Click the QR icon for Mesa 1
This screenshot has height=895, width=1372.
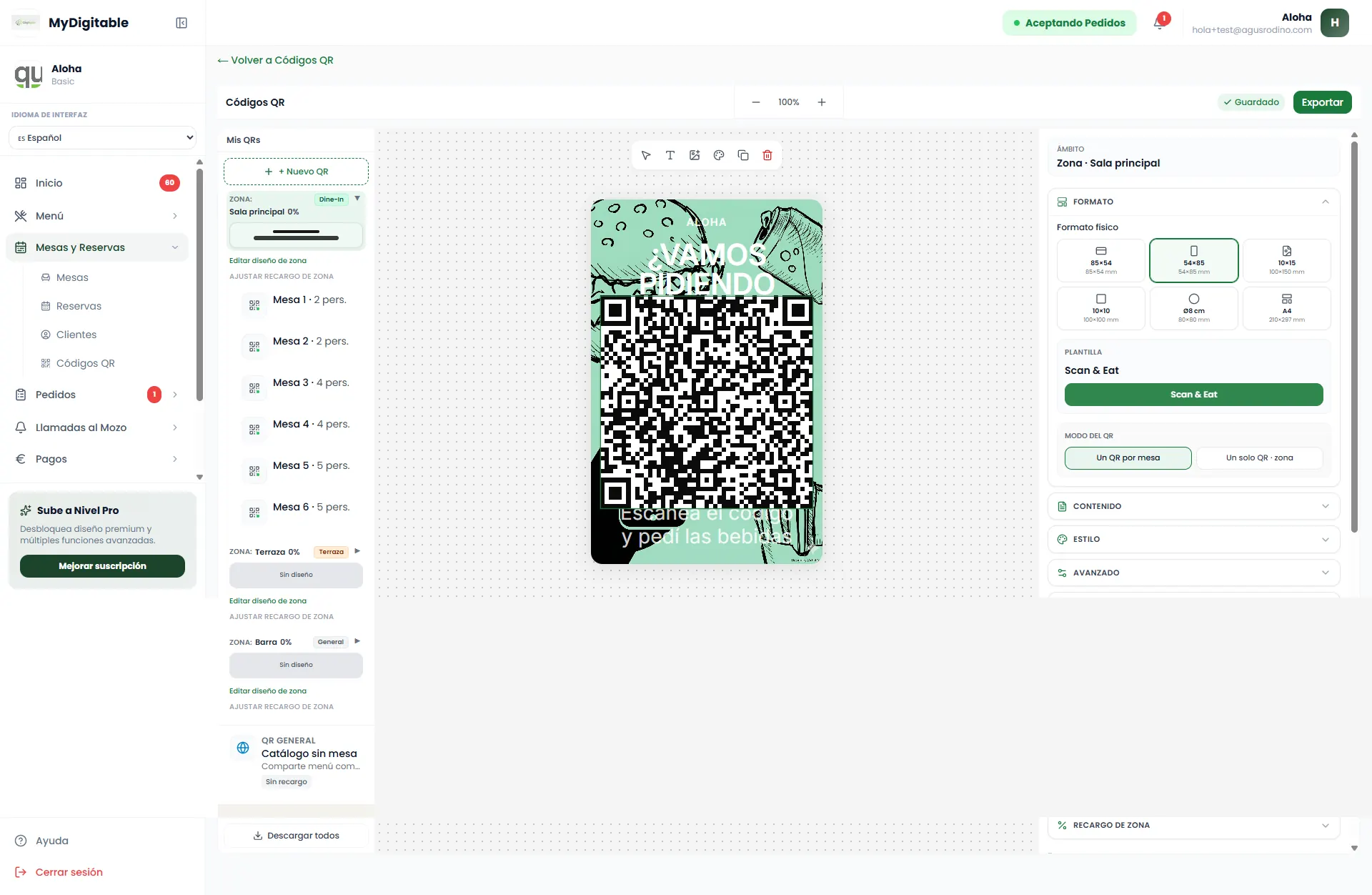pyautogui.click(x=254, y=305)
